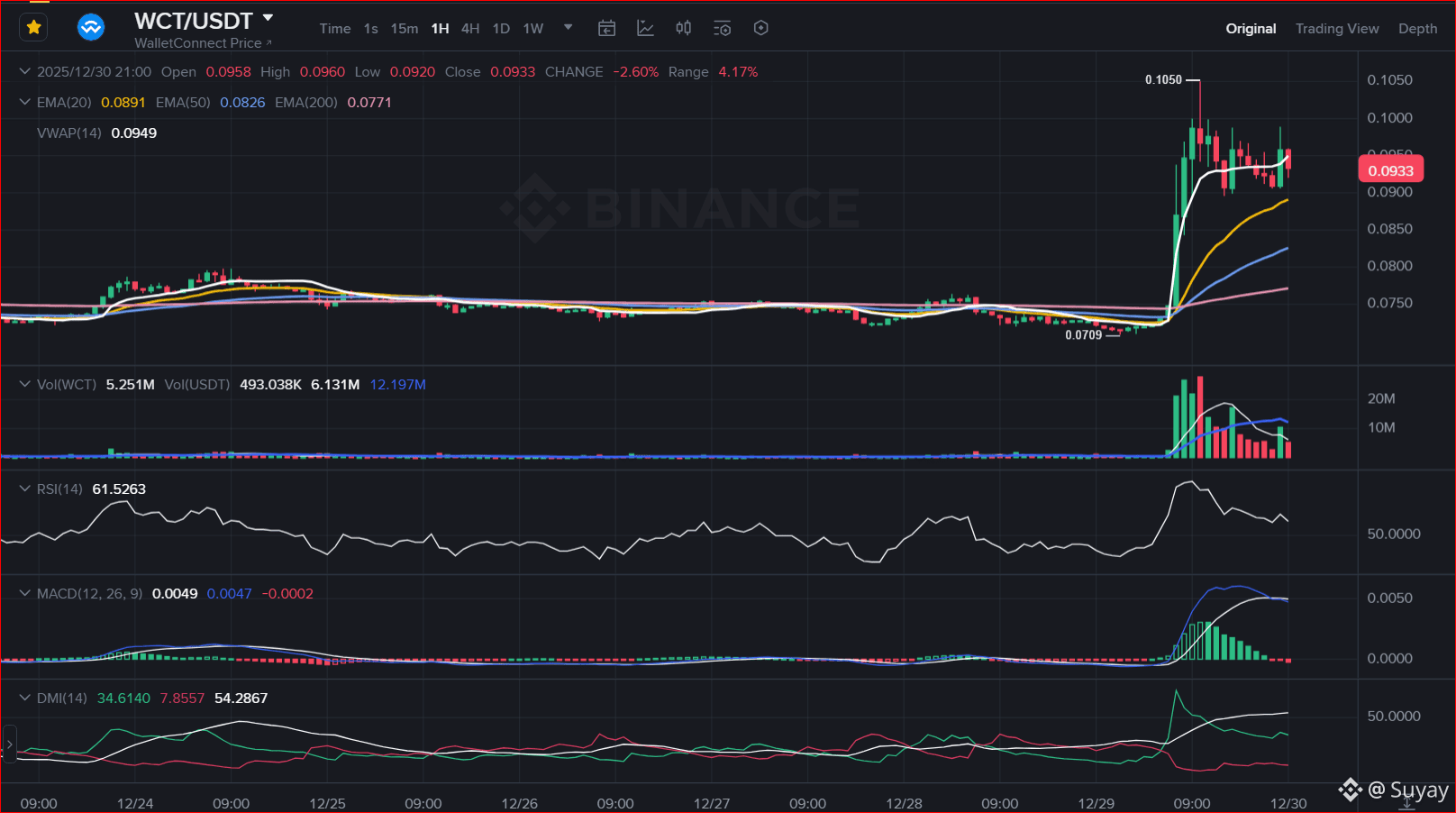
Task: Click the red current price tag on the axis
Action: tap(1390, 170)
